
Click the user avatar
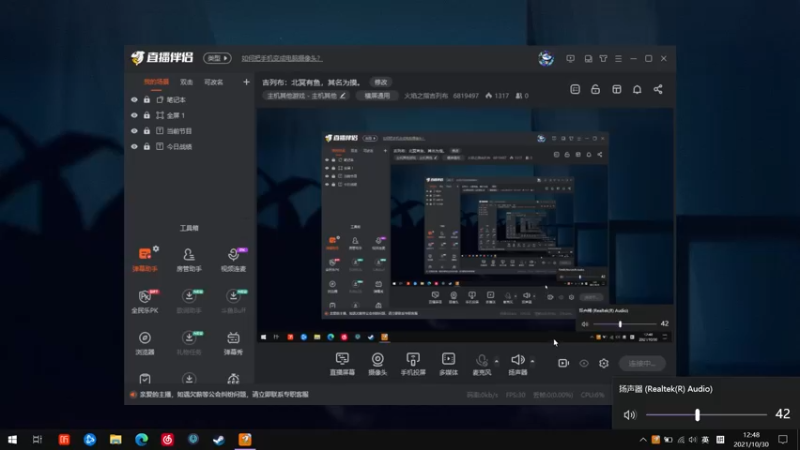[546, 58]
